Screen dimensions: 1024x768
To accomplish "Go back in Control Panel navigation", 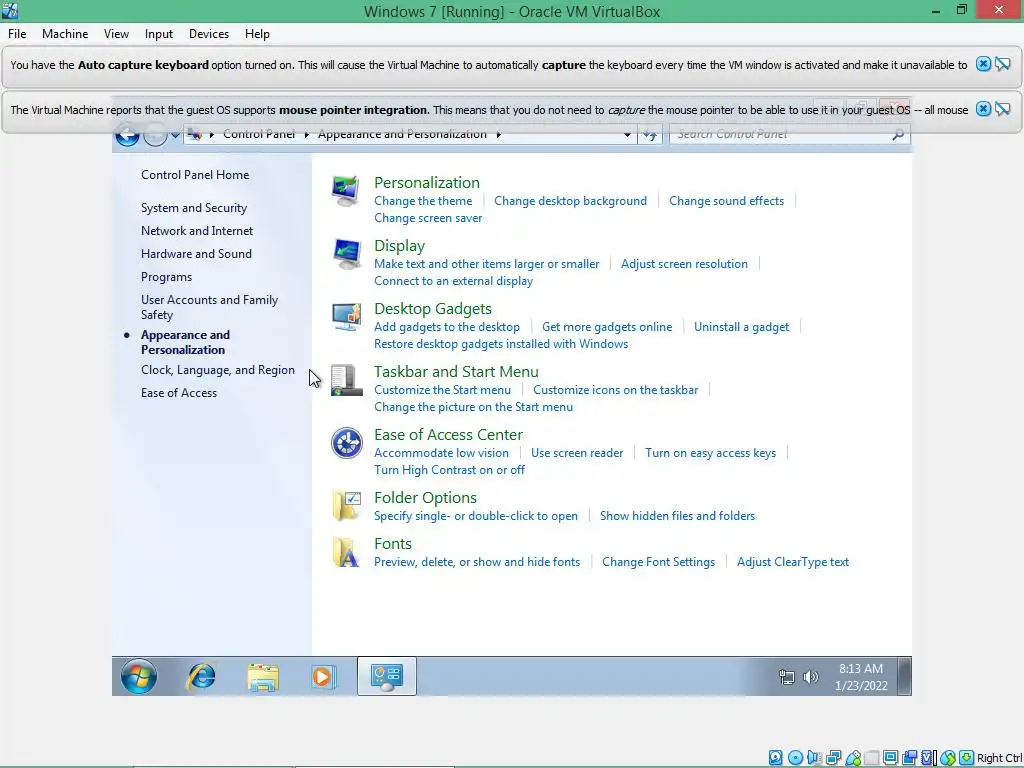I will [127, 135].
